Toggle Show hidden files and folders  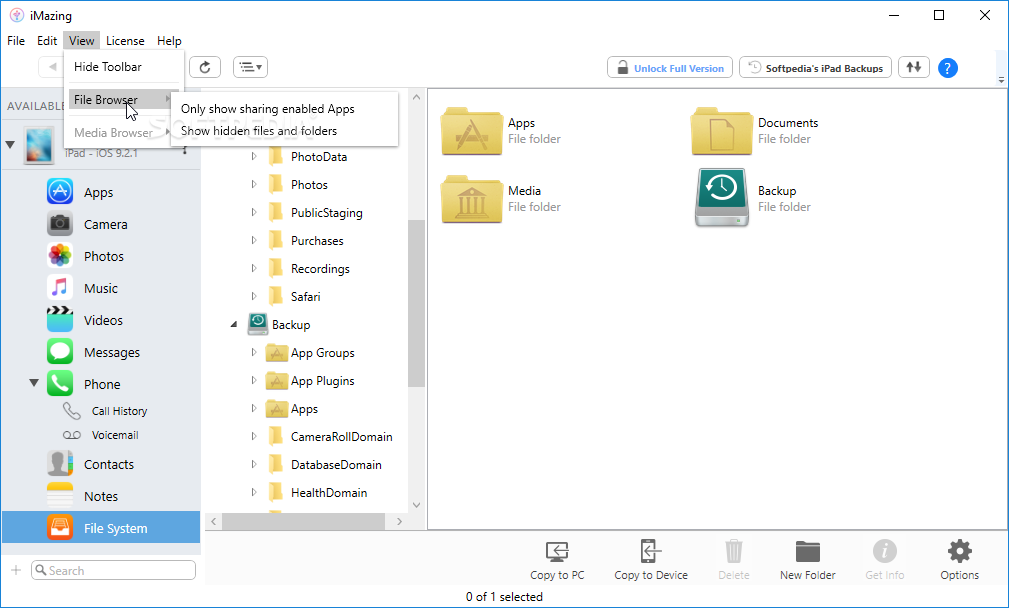click(x=259, y=131)
